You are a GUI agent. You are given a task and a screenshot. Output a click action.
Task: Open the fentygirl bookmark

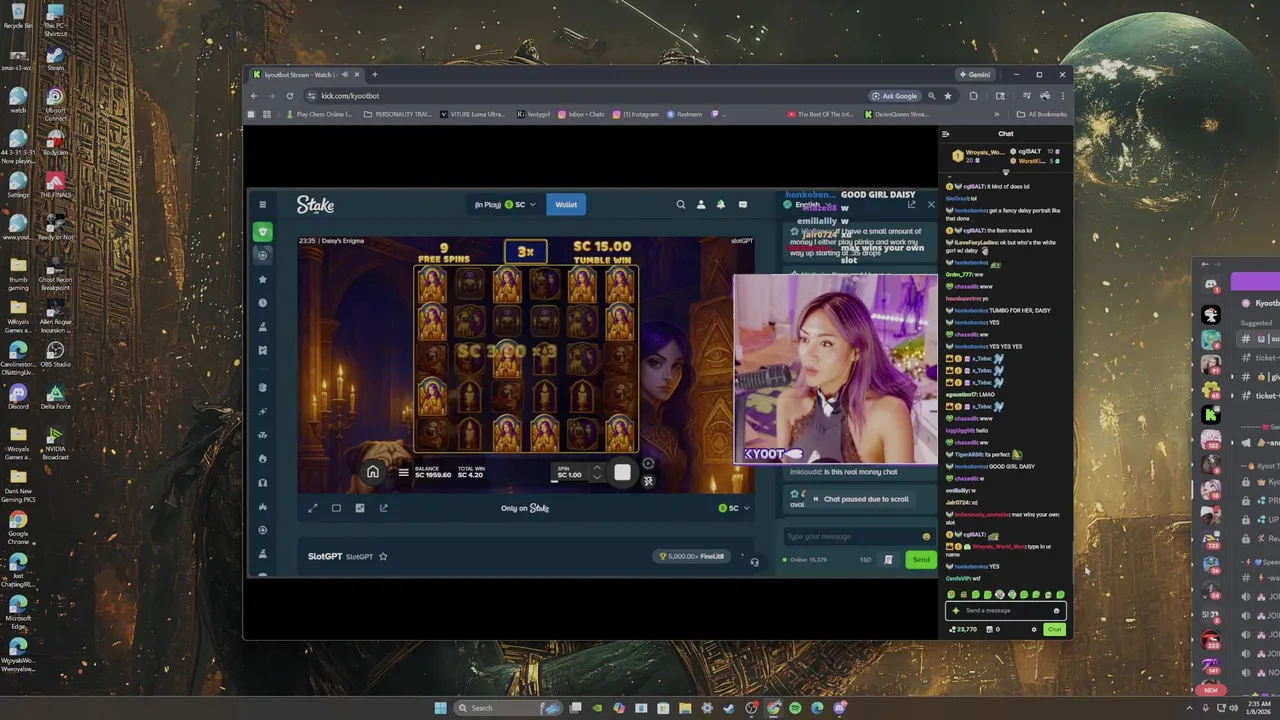[x=534, y=114]
